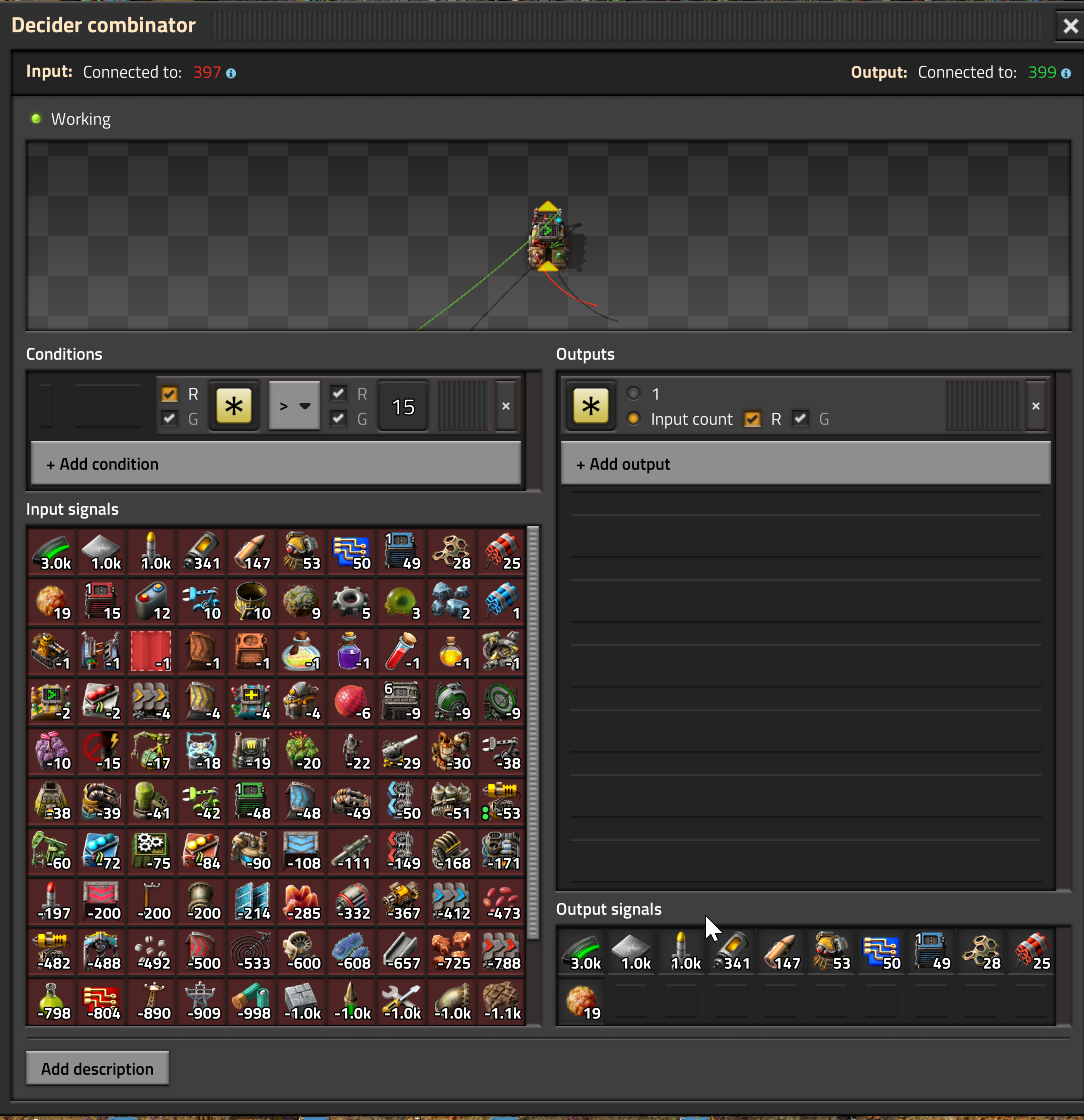Toggle green wire for condition's first signal
Image resolution: width=1084 pixels, height=1120 pixels.
169,418
